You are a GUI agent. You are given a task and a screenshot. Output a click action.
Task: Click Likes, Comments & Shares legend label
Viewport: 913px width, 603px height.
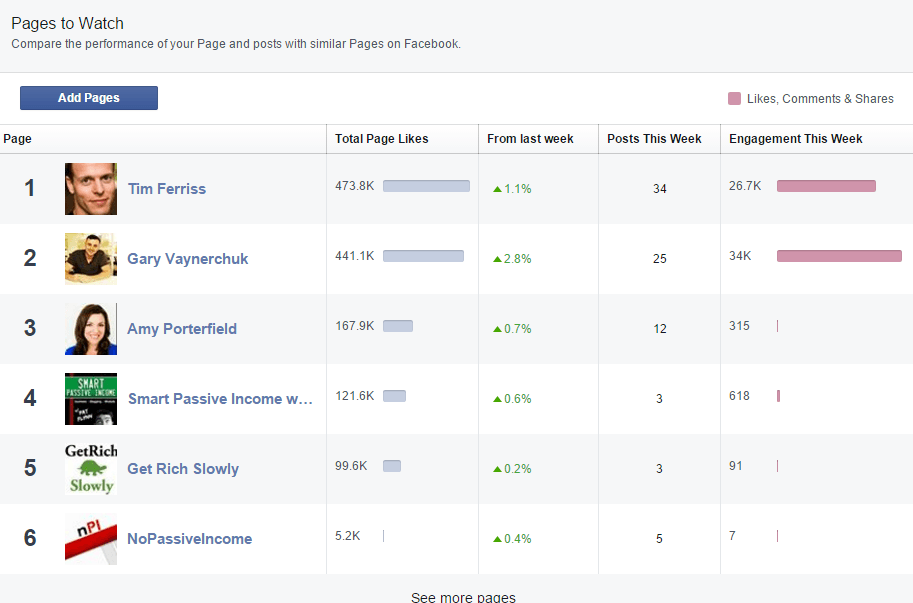(x=820, y=98)
